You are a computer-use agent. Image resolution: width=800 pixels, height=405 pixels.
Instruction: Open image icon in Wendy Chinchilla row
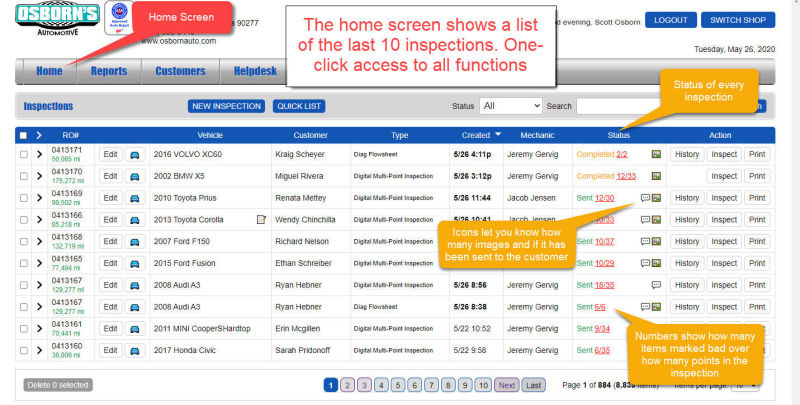tap(656, 220)
